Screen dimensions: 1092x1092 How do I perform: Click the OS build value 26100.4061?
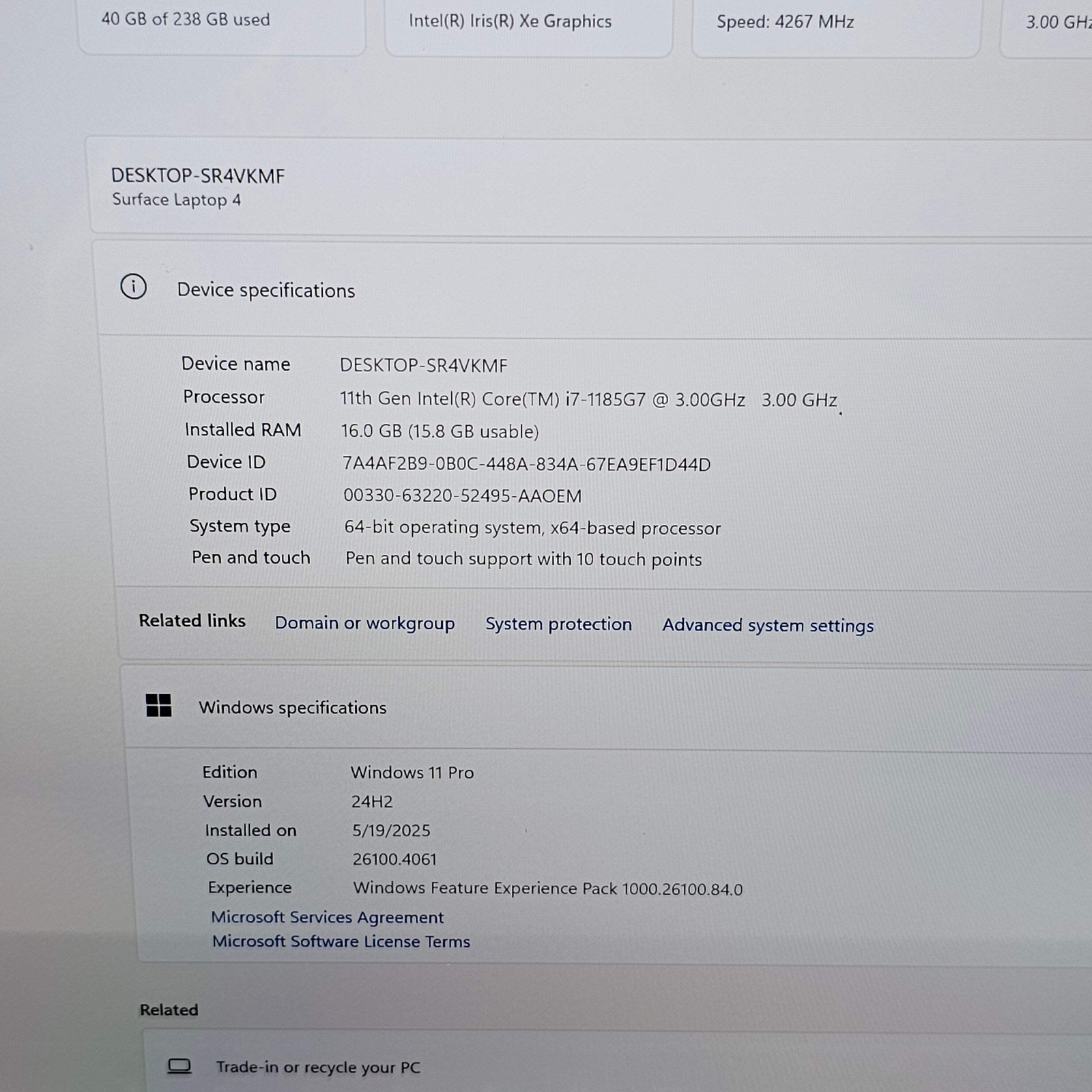pos(394,859)
